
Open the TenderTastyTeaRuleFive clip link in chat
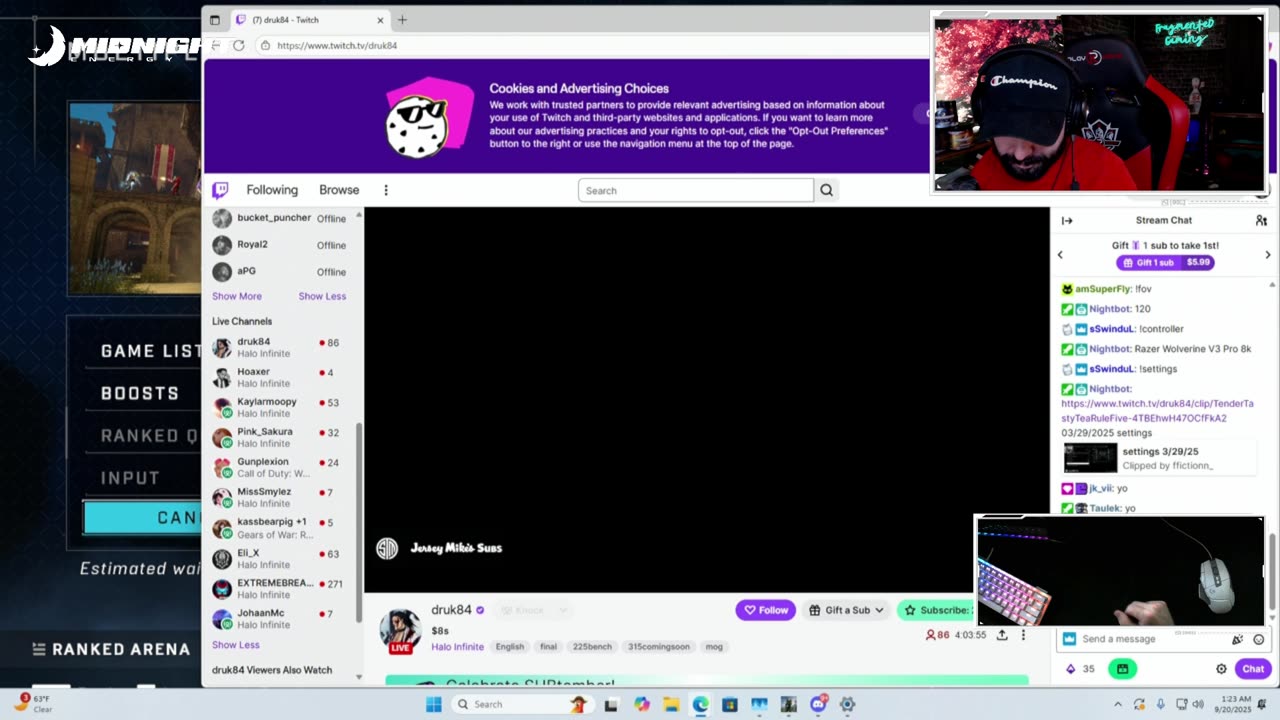coord(1157,411)
